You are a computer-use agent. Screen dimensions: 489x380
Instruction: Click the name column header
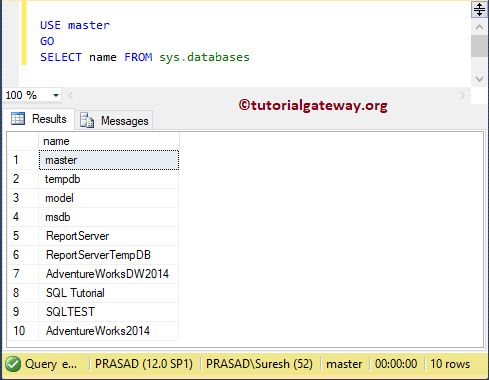click(x=109, y=141)
